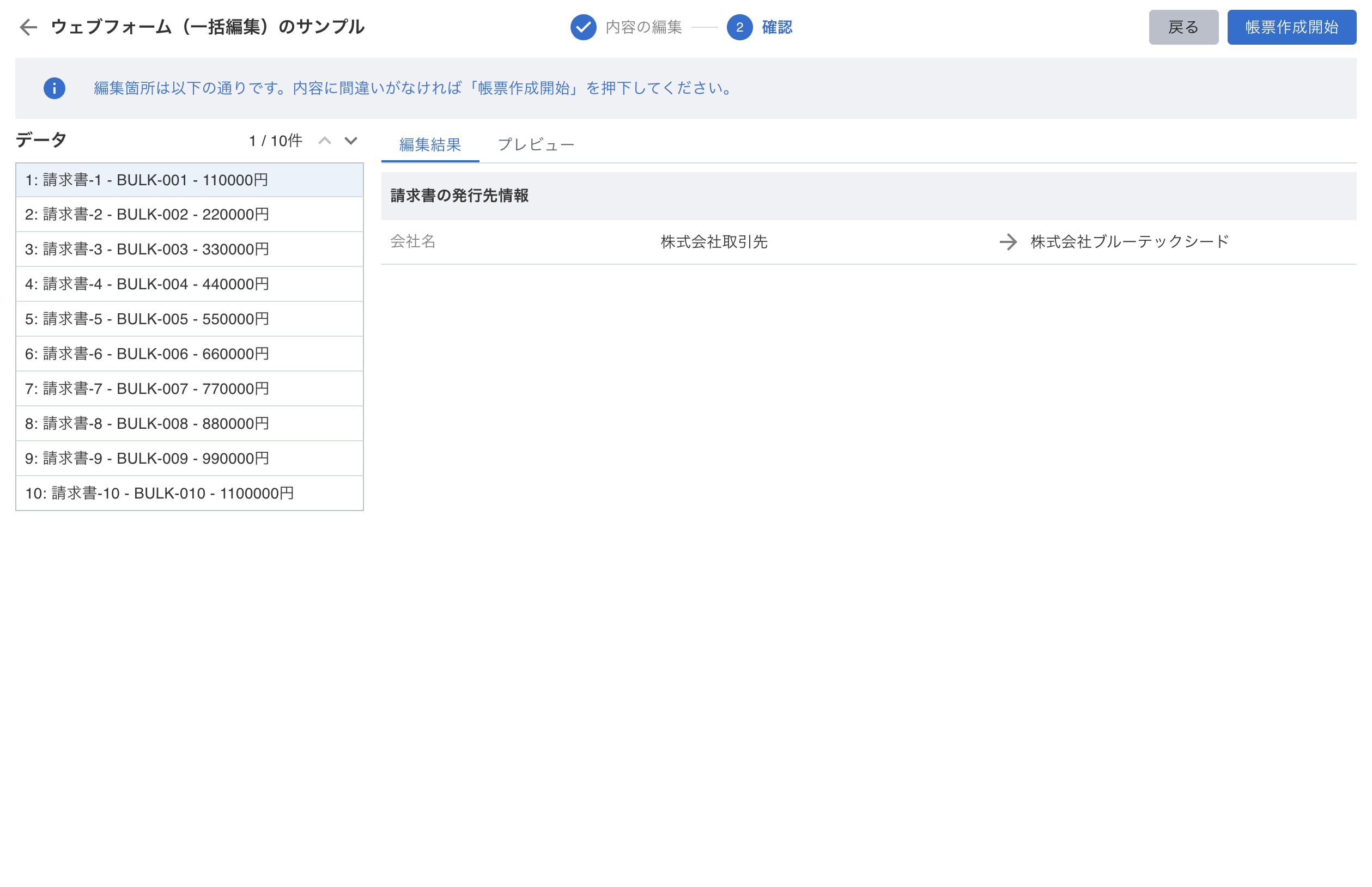
Task: Start creation with the 帳票作成開始 button
Action: tap(1291, 27)
